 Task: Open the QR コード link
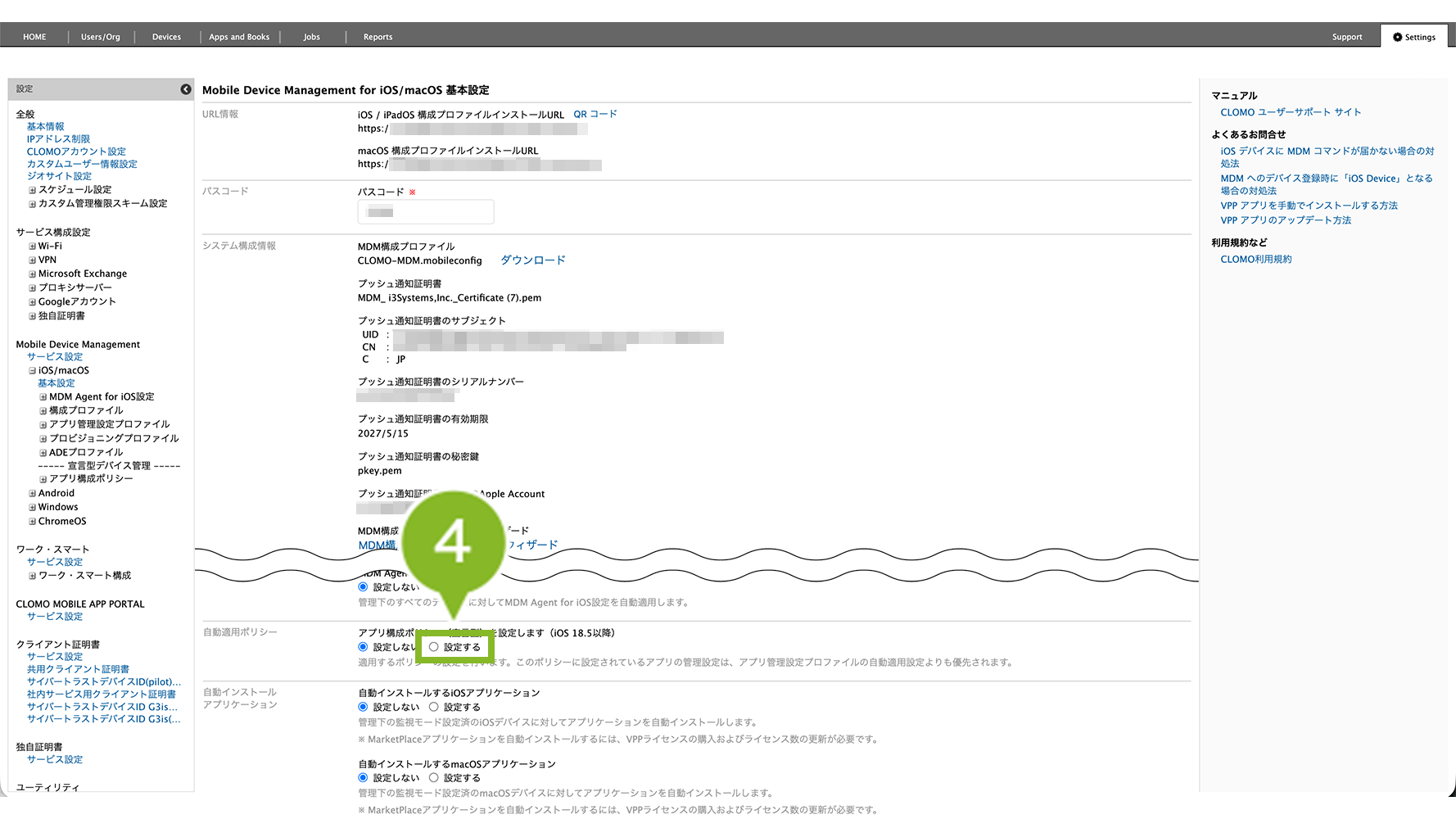(x=595, y=115)
